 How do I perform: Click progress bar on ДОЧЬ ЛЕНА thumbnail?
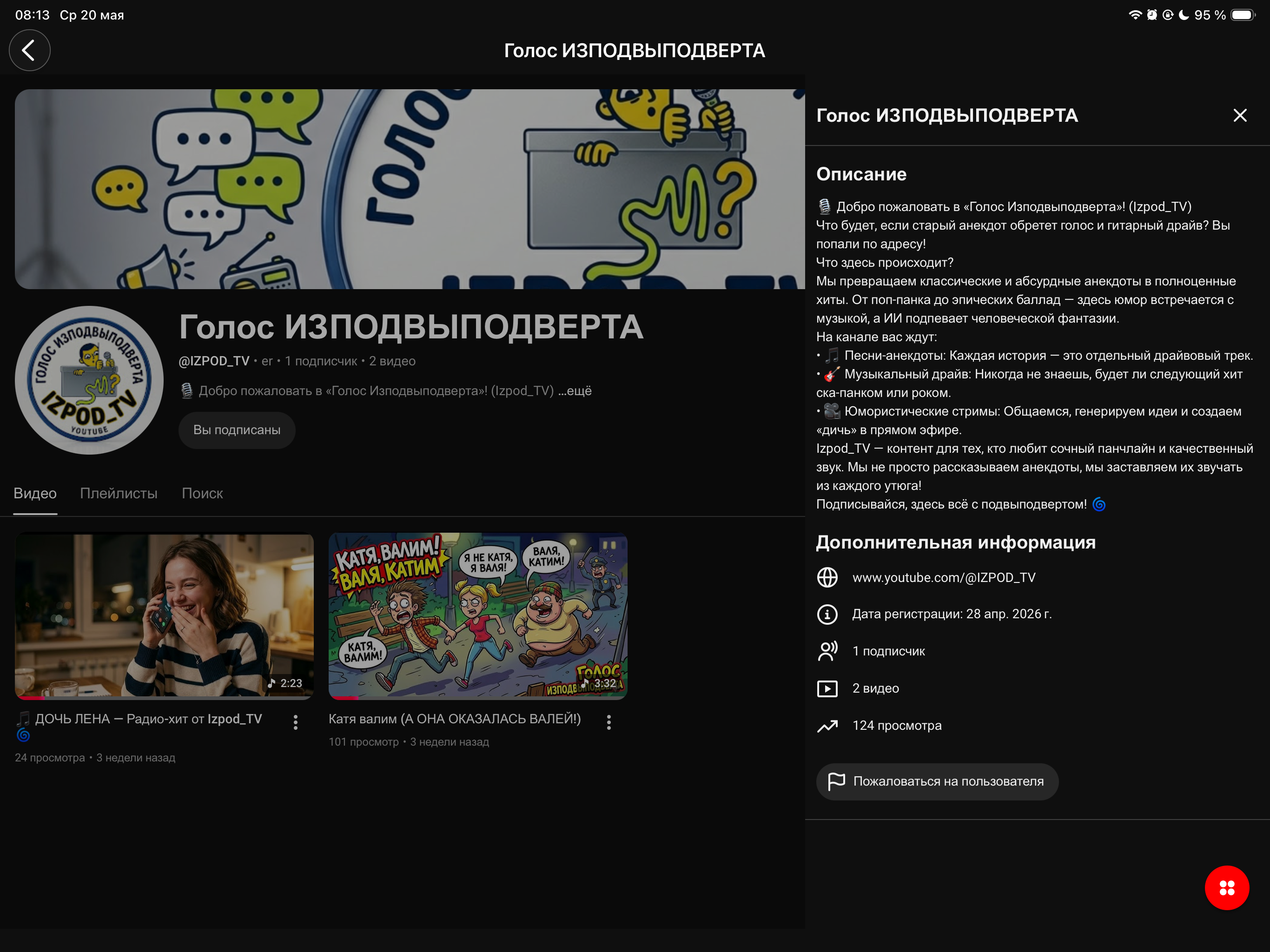(164, 698)
